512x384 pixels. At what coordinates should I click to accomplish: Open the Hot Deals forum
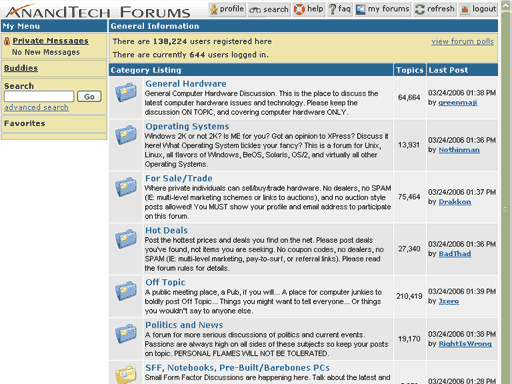click(166, 230)
